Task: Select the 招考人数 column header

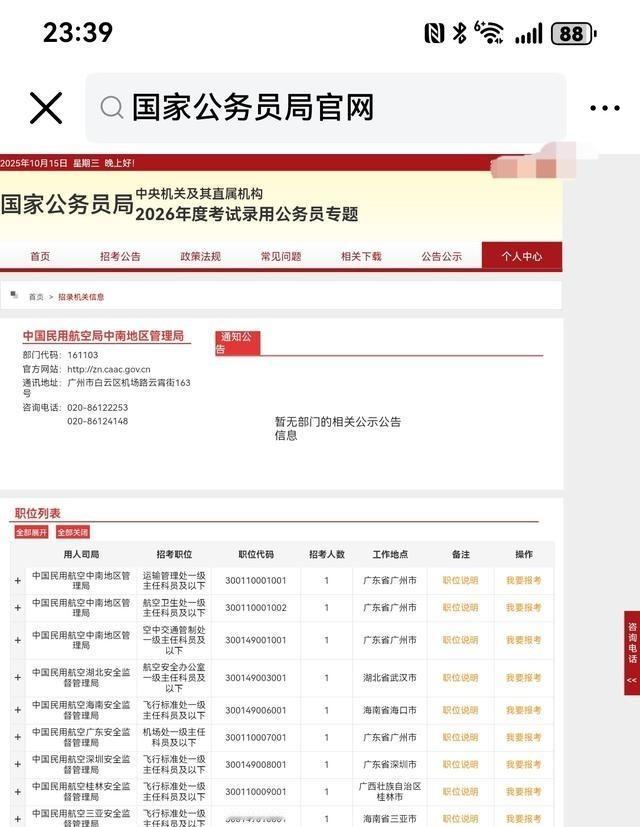Action: point(327,554)
